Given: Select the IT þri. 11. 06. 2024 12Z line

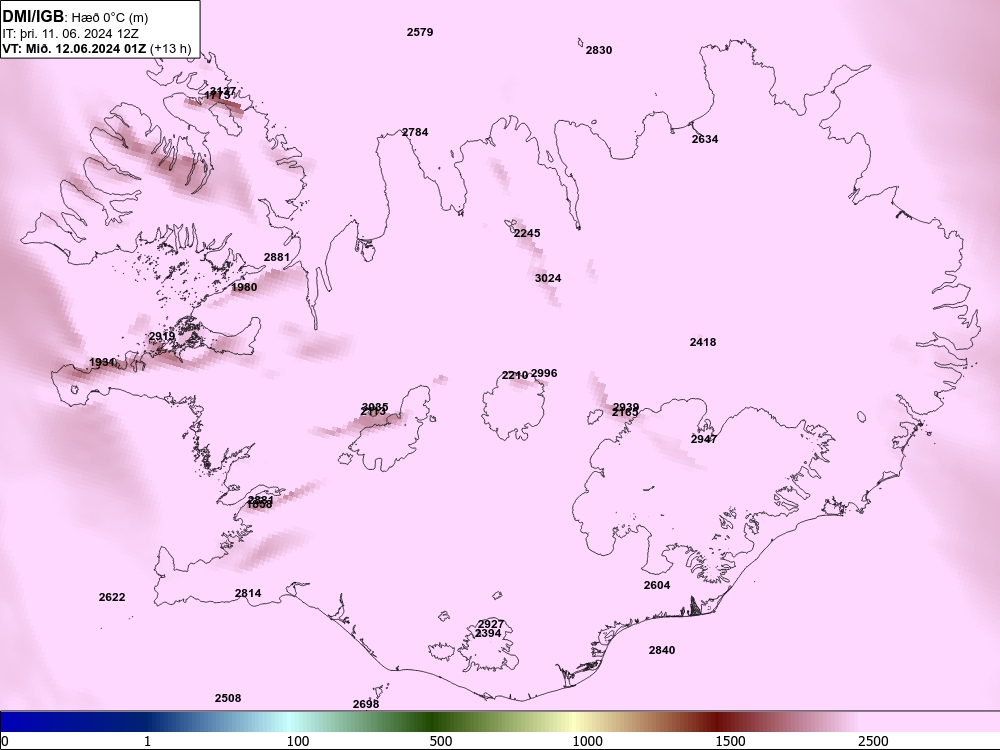Looking at the screenshot, I should click(x=71, y=34).
